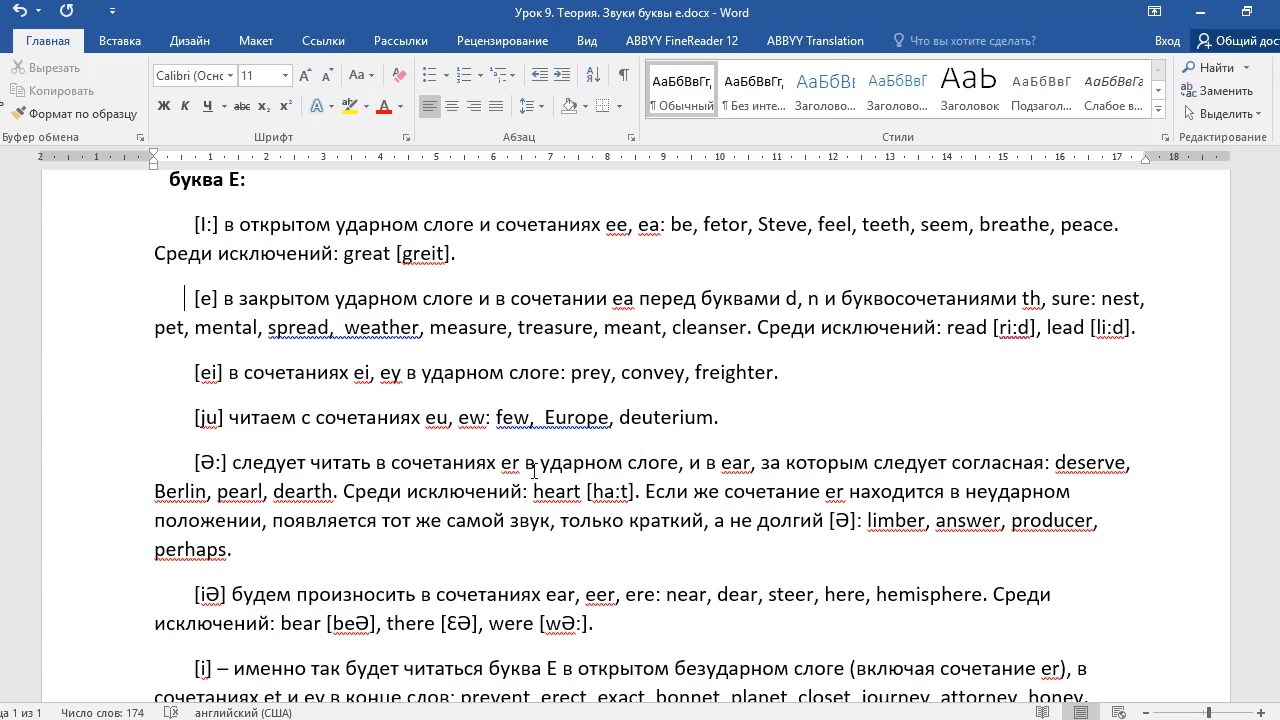Screen dimensions: 1280x720
Task: Toggle underline (Ч) formatting
Action: click(x=207, y=106)
